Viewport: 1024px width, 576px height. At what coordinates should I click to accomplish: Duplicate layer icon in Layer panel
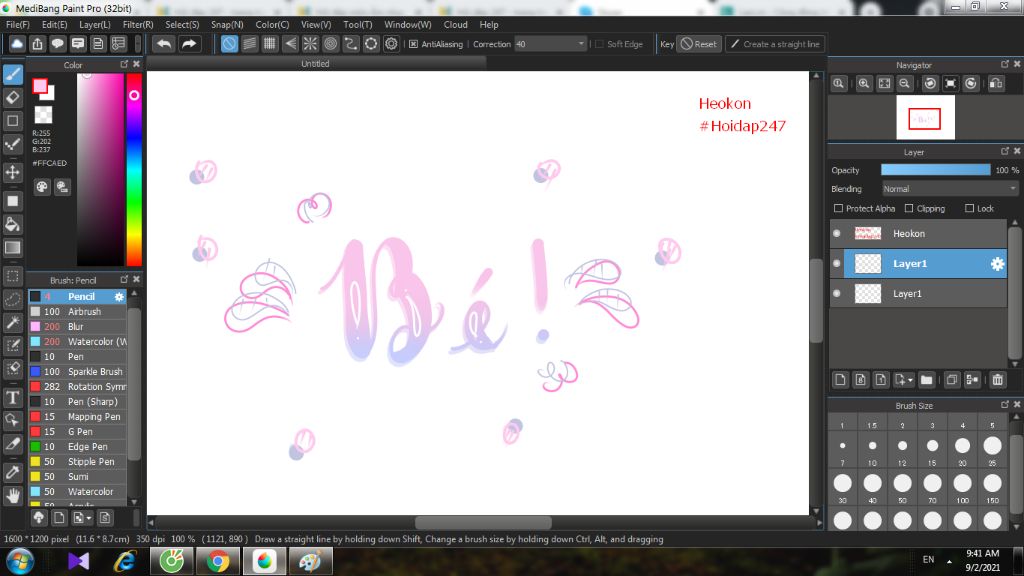[x=952, y=379]
